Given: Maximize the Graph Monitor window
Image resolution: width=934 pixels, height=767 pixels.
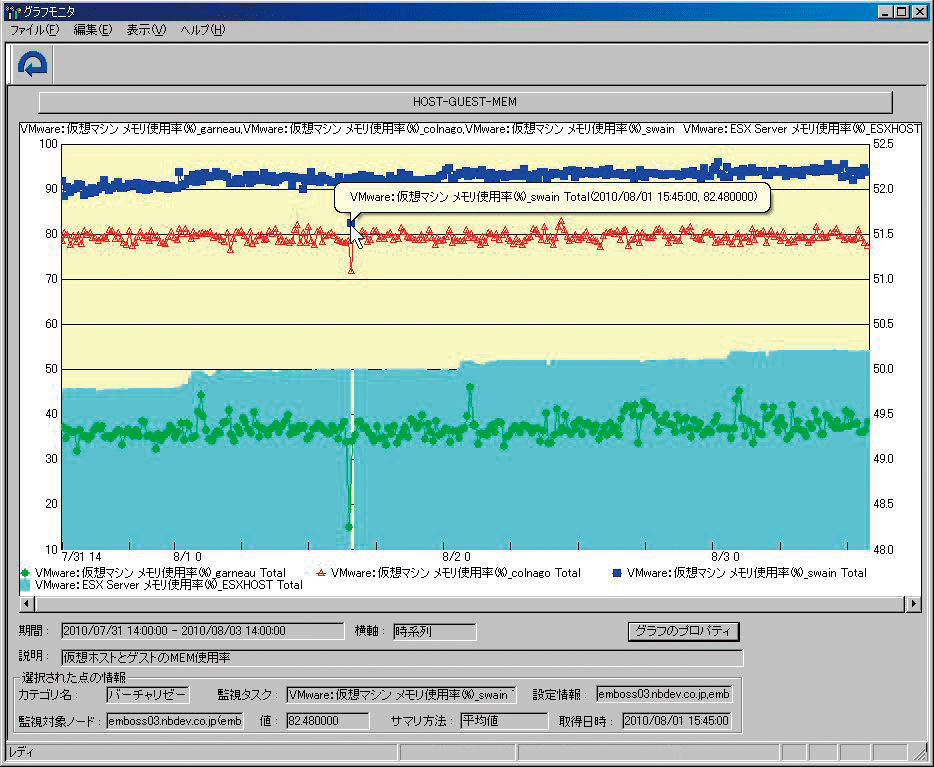Looking at the screenshot, I should coord(902,12).
